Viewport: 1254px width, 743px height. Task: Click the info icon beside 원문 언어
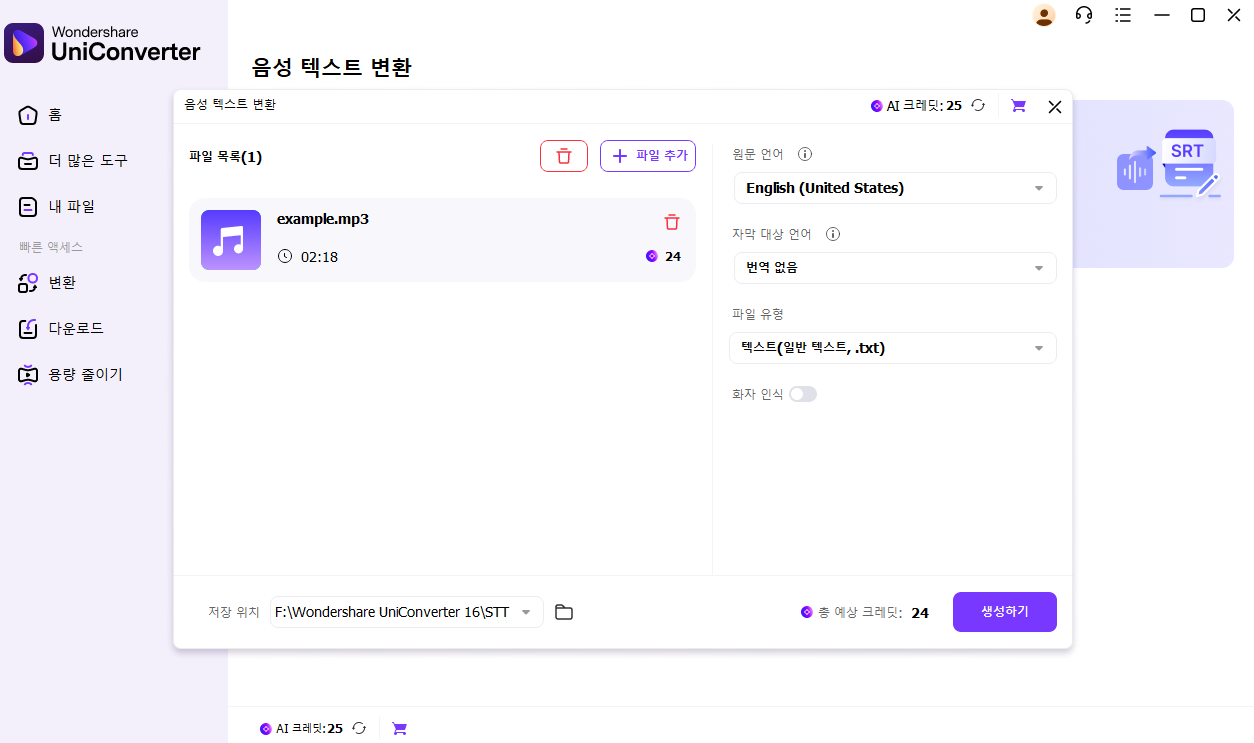805,155
